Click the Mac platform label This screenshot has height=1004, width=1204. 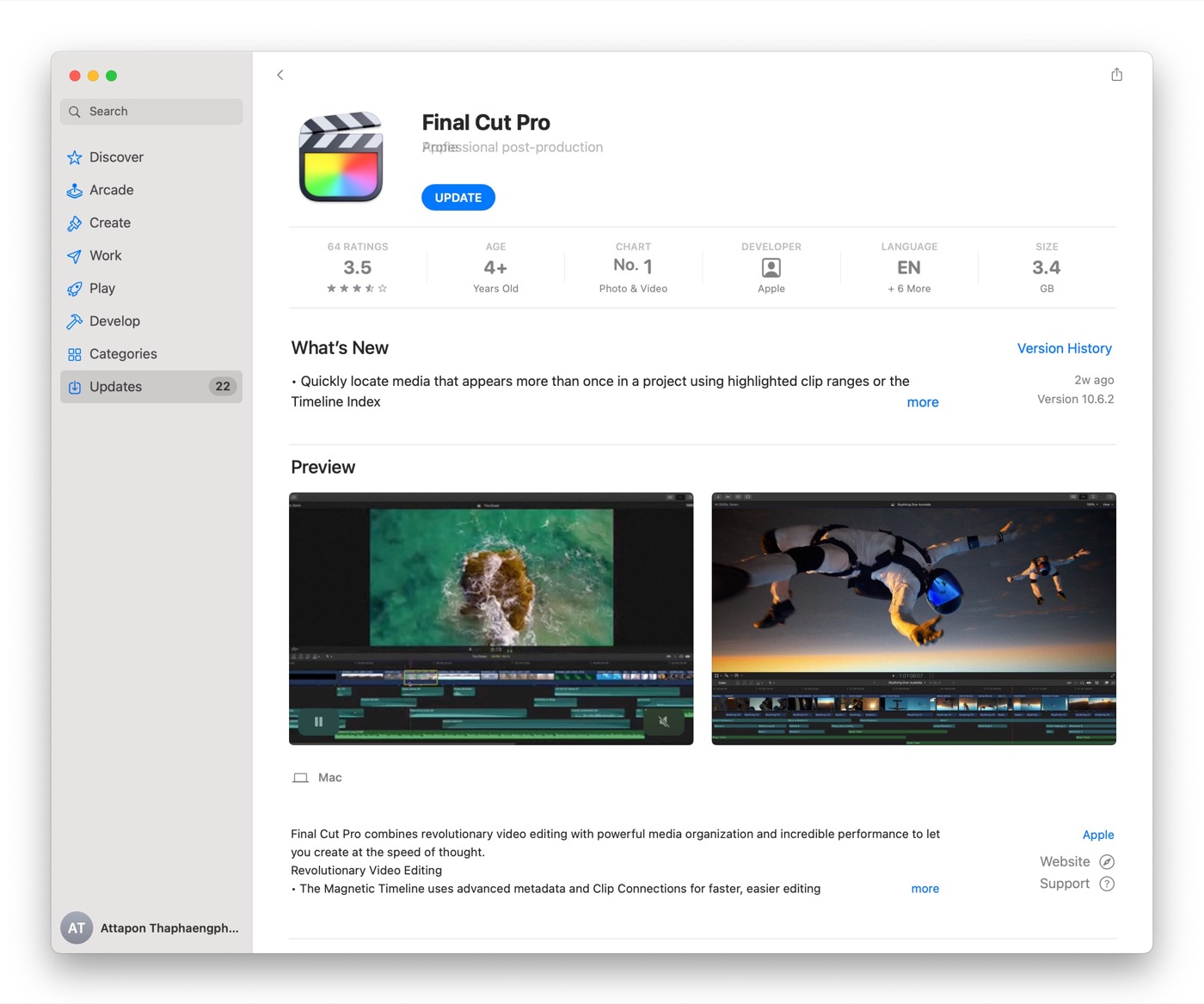tap(330, 778)
